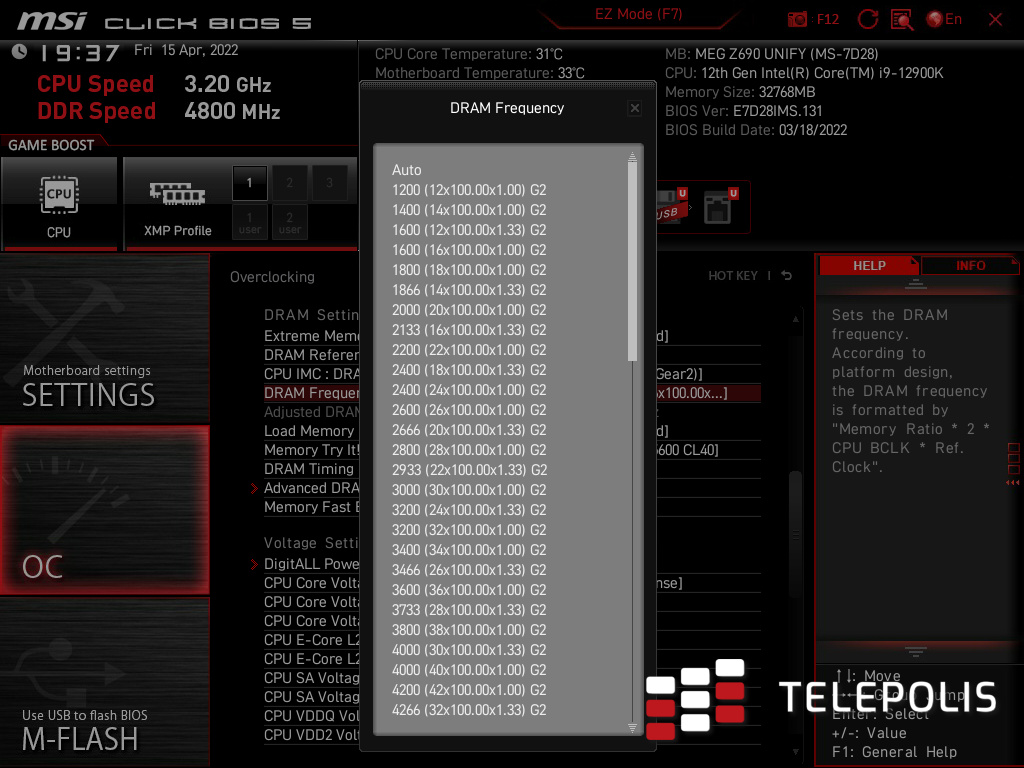The image size is (1024, 768).
Task: Pick Auto in the DRAM Frequency list
Action: click(x=407, y=170)
